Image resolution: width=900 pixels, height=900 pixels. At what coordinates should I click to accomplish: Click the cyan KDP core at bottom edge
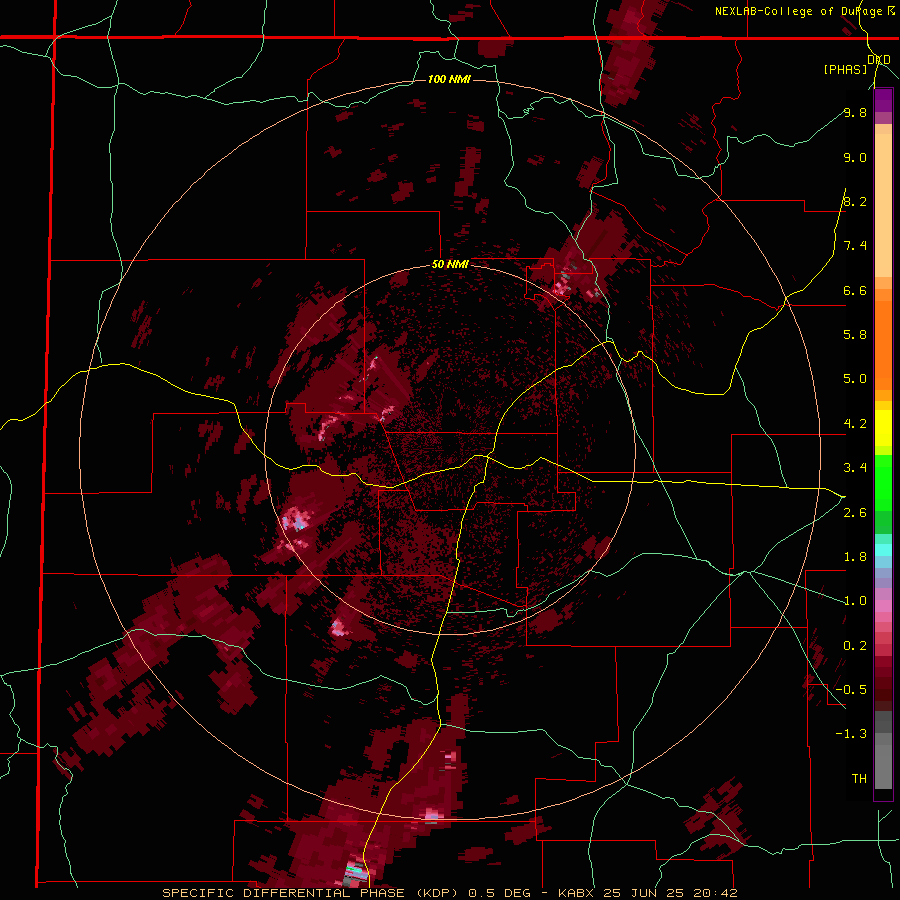355,872
